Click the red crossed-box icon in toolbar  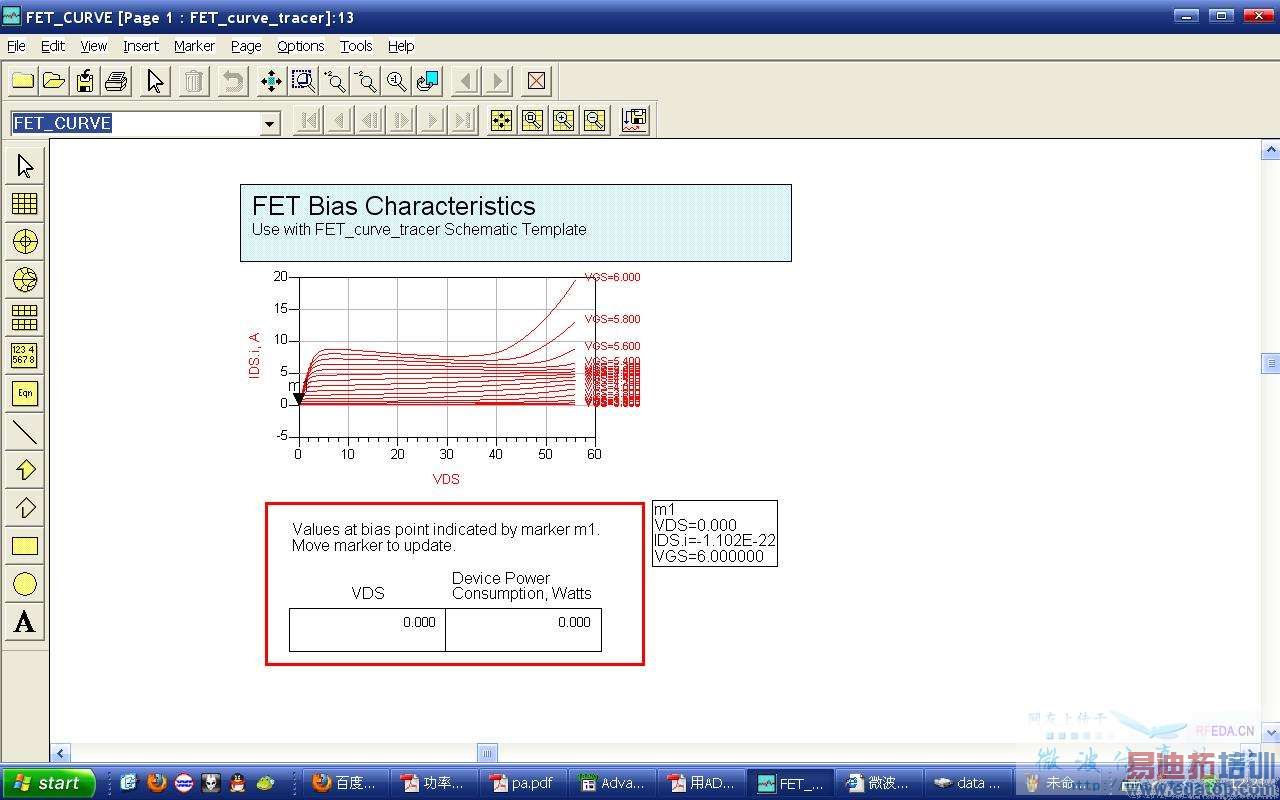[x=537, y=81]
